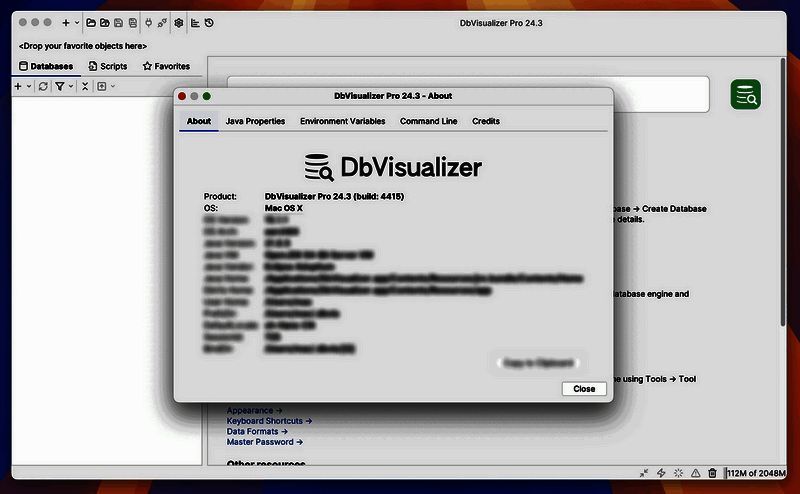Click the 'Mac OS X' value
Viewport: 800px width, 494px height.
click(284, 208)
